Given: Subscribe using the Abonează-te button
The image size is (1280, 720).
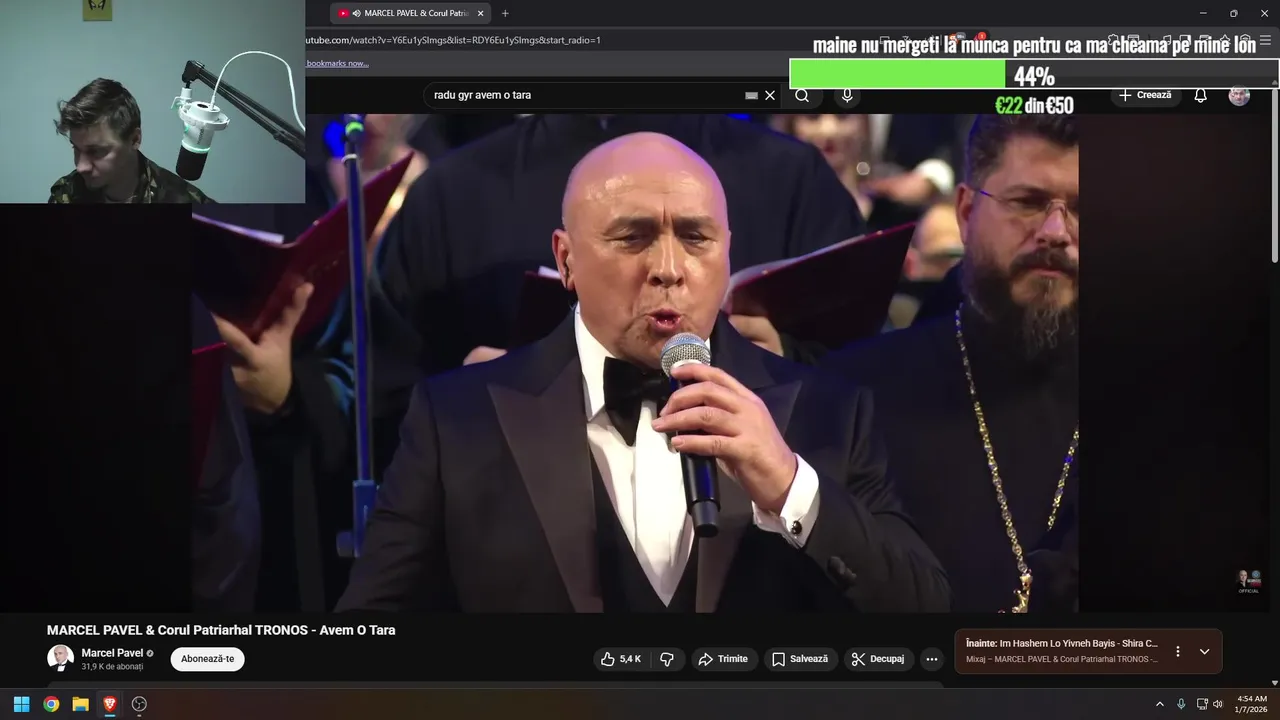Looking at the screenshot, I should click(208, 659).
